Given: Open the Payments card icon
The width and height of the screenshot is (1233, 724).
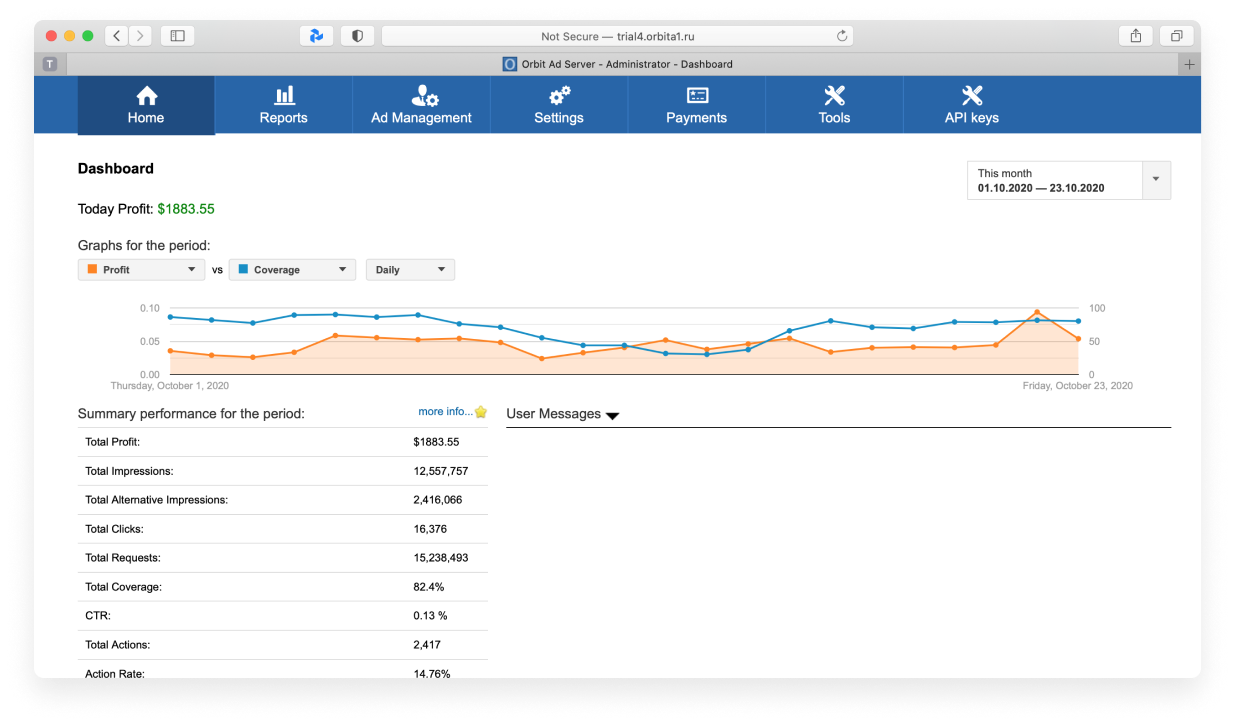Looking at the screenshot, I should [697, 95].
